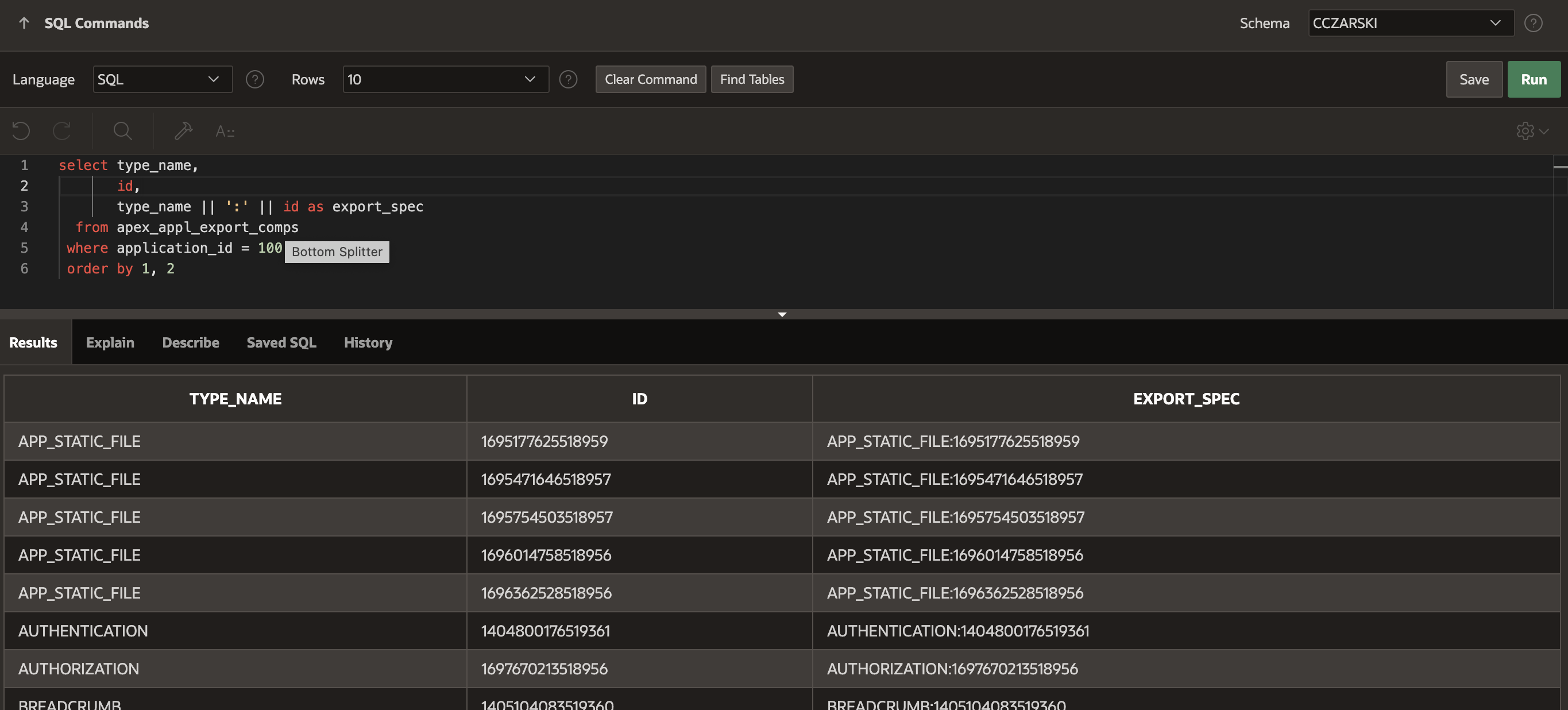
Task: Switch to the Explain tab
Action: click(x=110, y=342)
